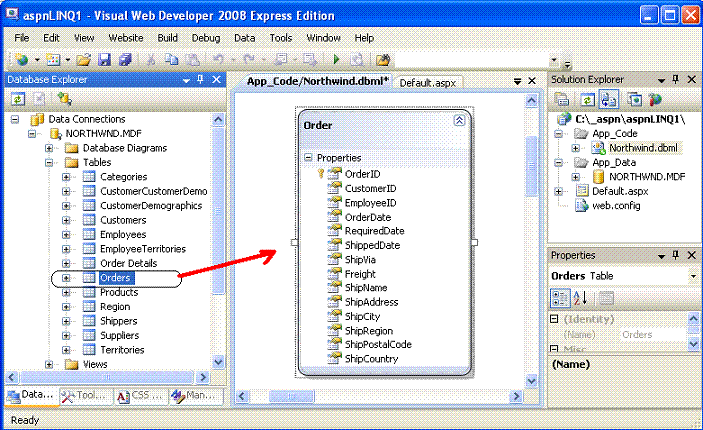Switch to the CSS Properties bottom tab
The height and width of the screenshot is (430, 703).
pos(141,395)
